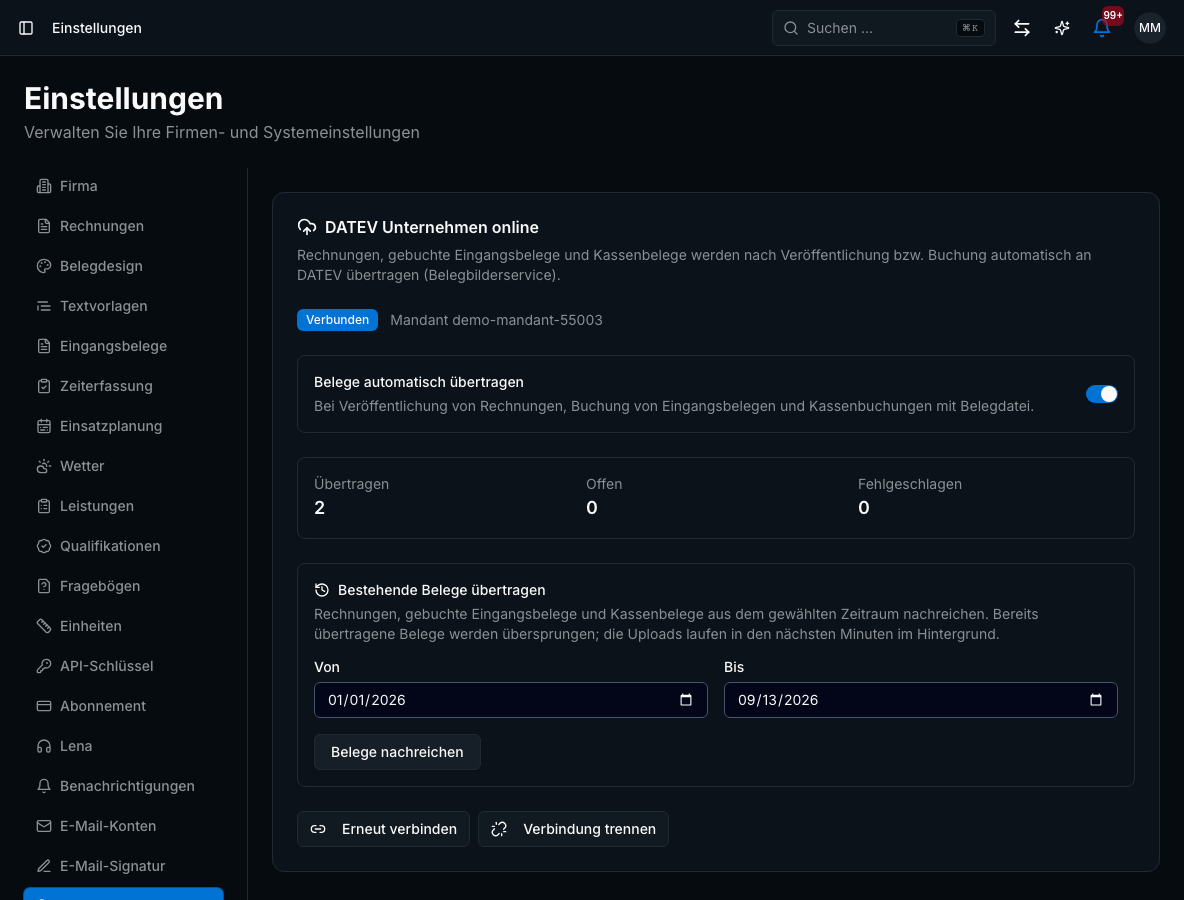
Task: Open Zeiterfassung settings
Action: click(x=124, y=386)
